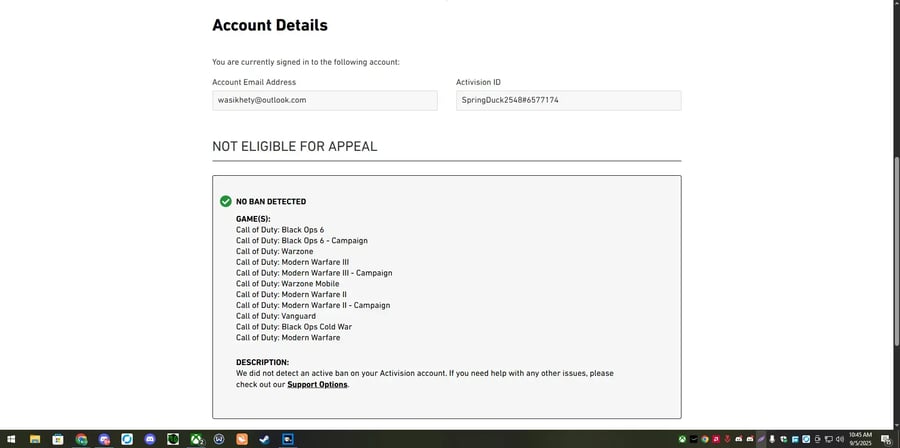Open the clock and date flyout
The image size is (900, 448).
(861, 439)
